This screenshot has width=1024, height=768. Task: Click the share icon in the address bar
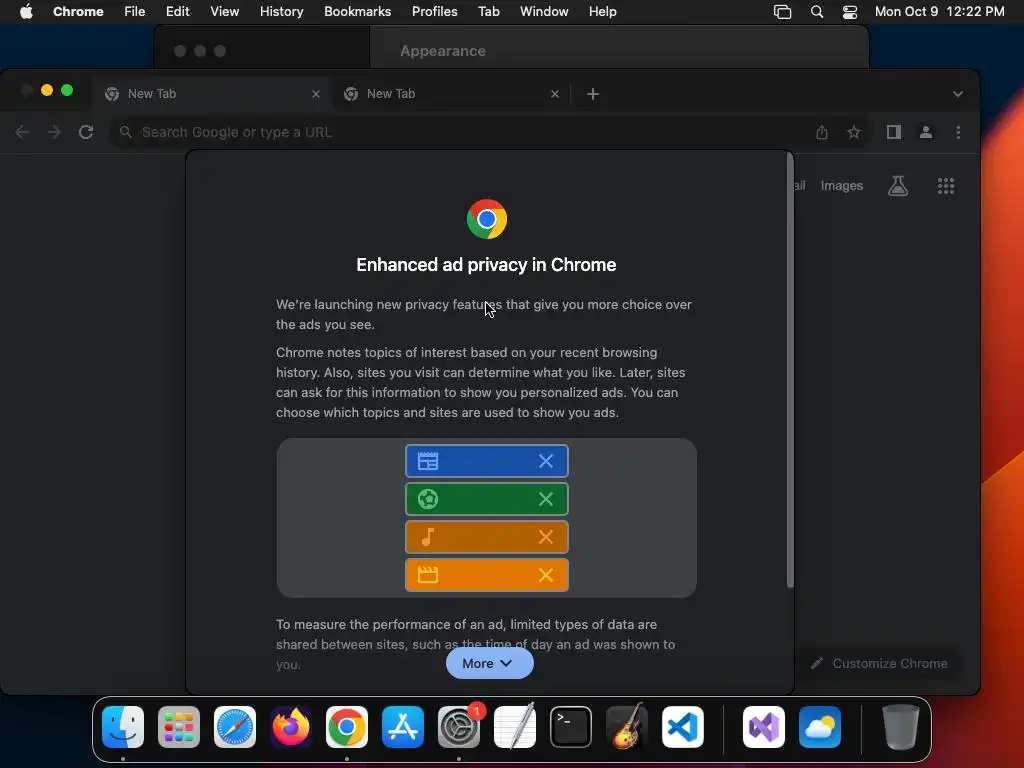(822, 133)
